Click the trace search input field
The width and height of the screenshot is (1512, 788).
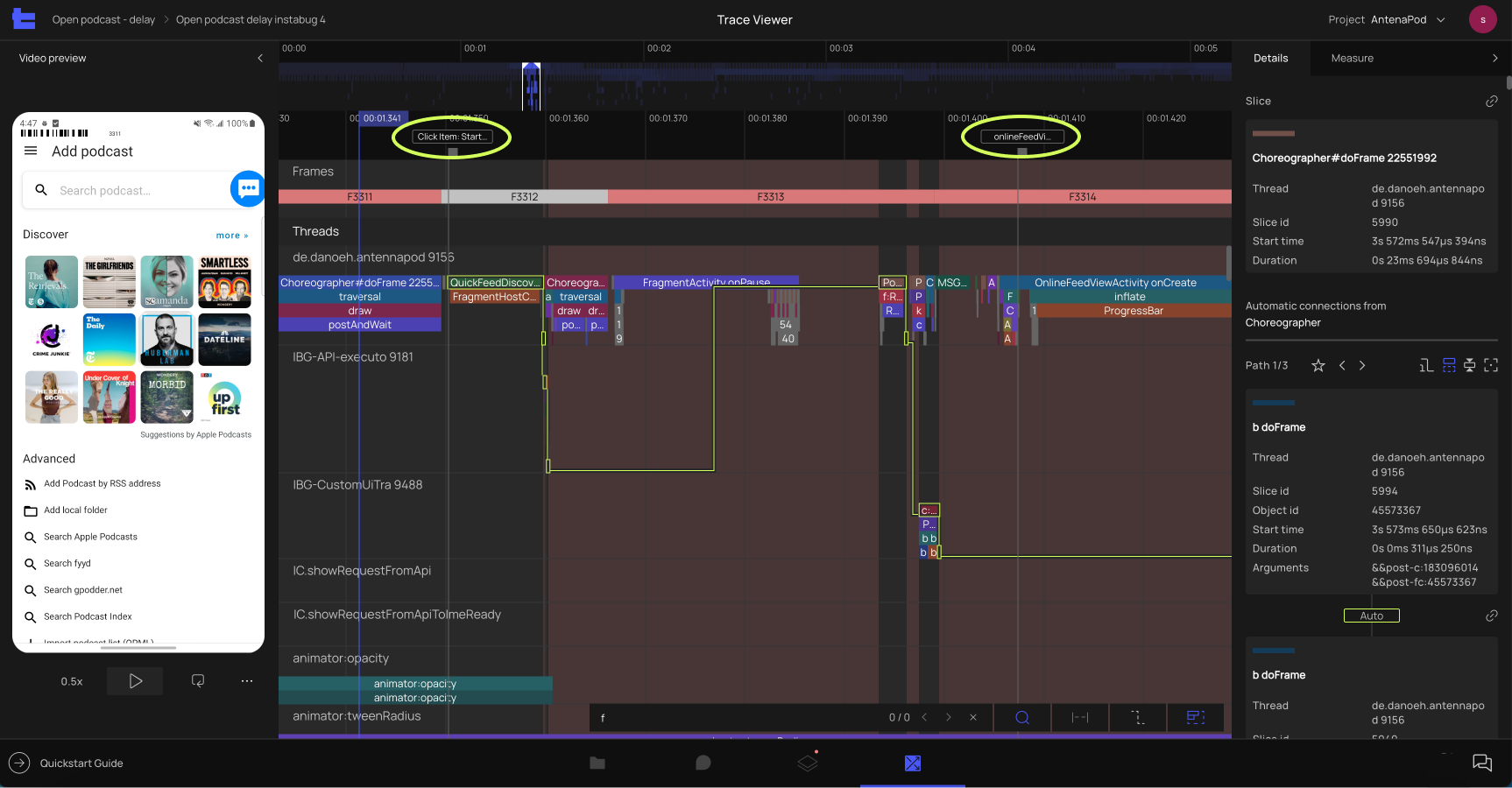(736, 717)
